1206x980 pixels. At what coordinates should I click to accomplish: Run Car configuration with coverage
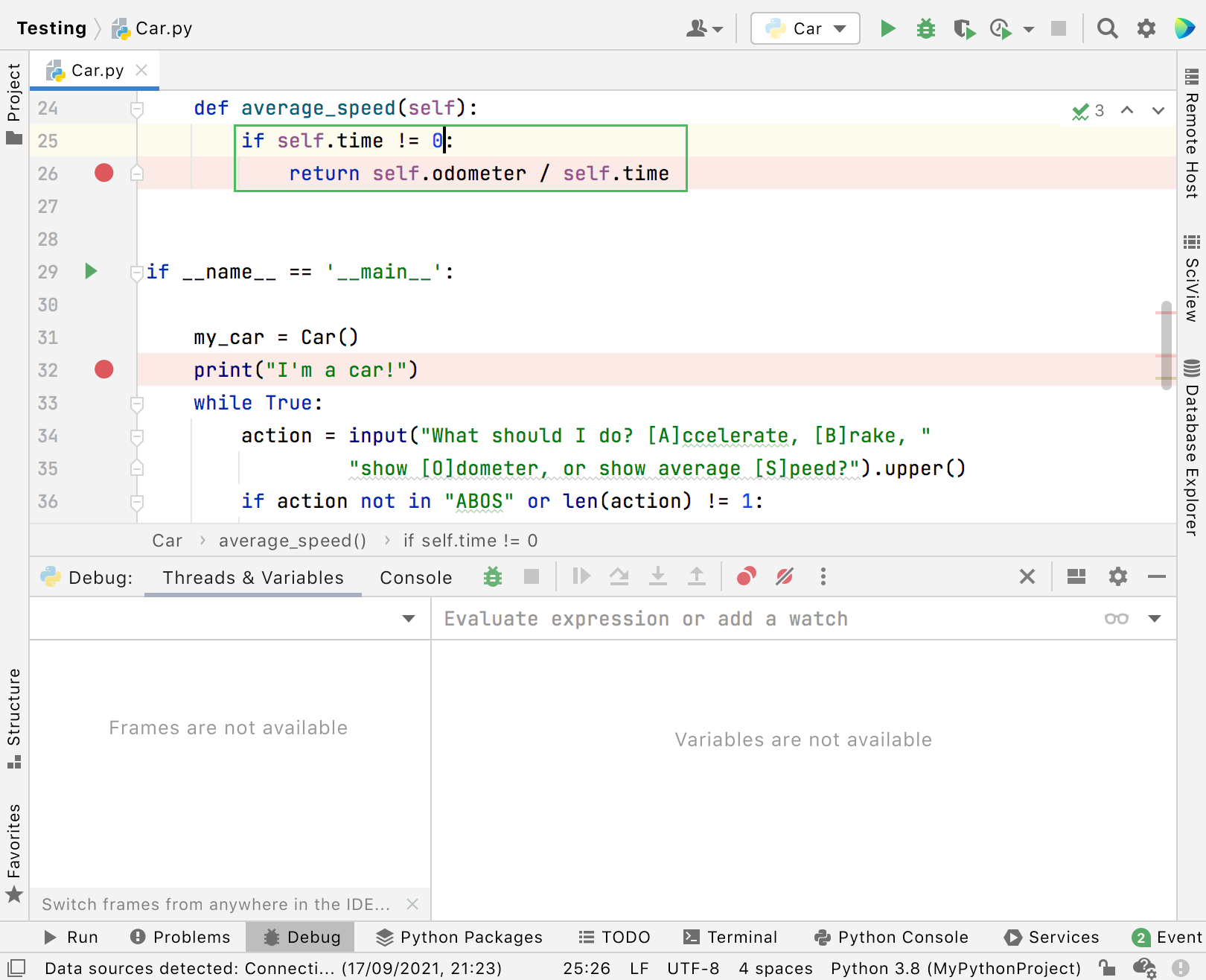[x=965, y=28]
